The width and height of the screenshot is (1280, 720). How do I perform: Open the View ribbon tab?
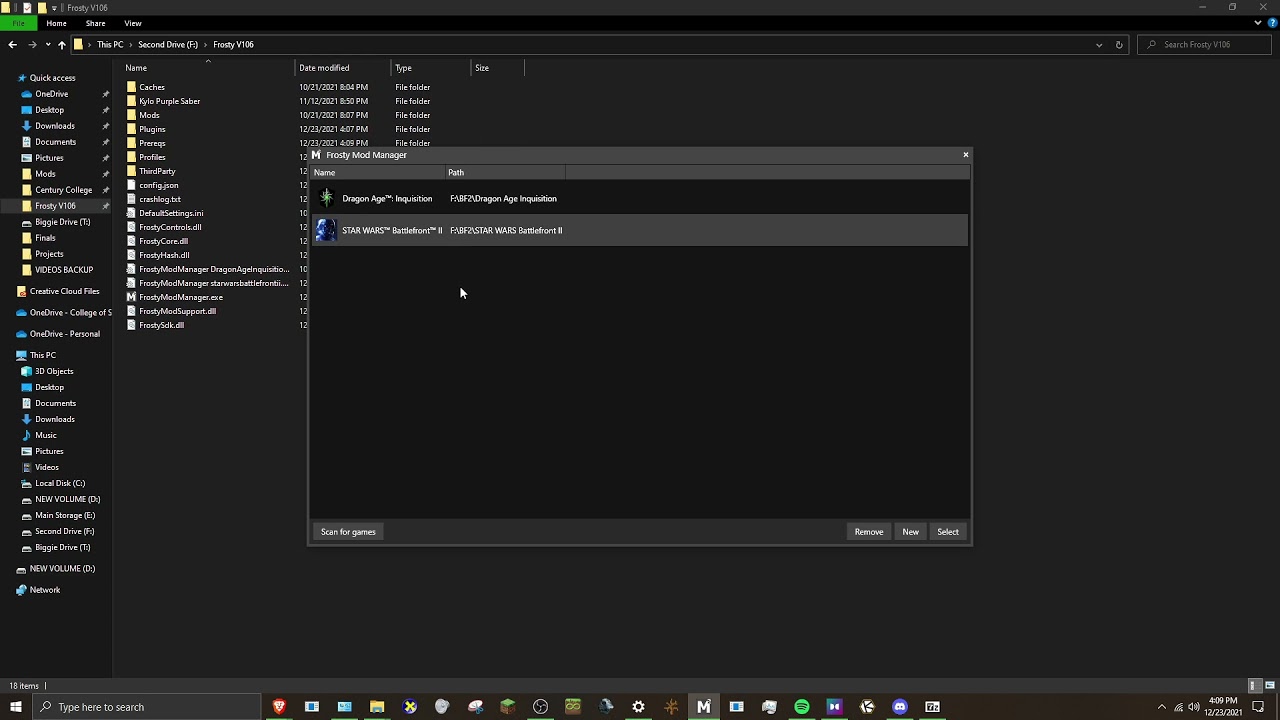(133, 23)
